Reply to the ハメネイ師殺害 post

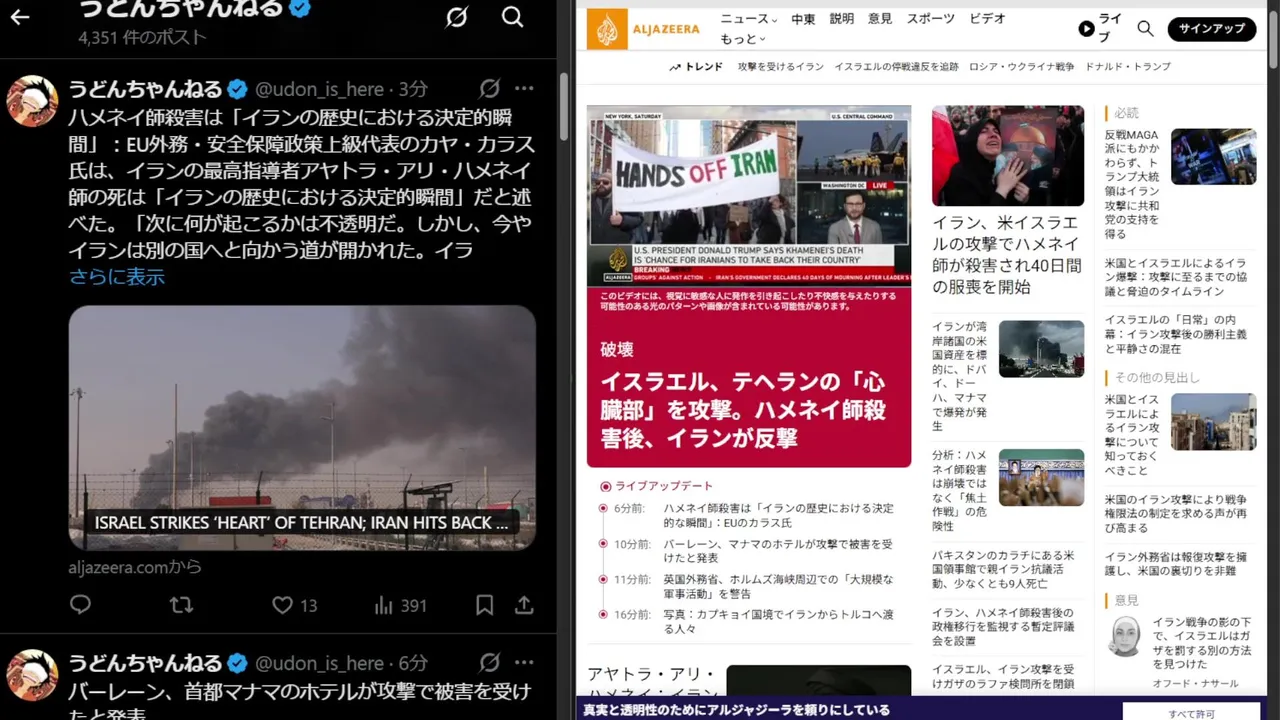[81, 605]
